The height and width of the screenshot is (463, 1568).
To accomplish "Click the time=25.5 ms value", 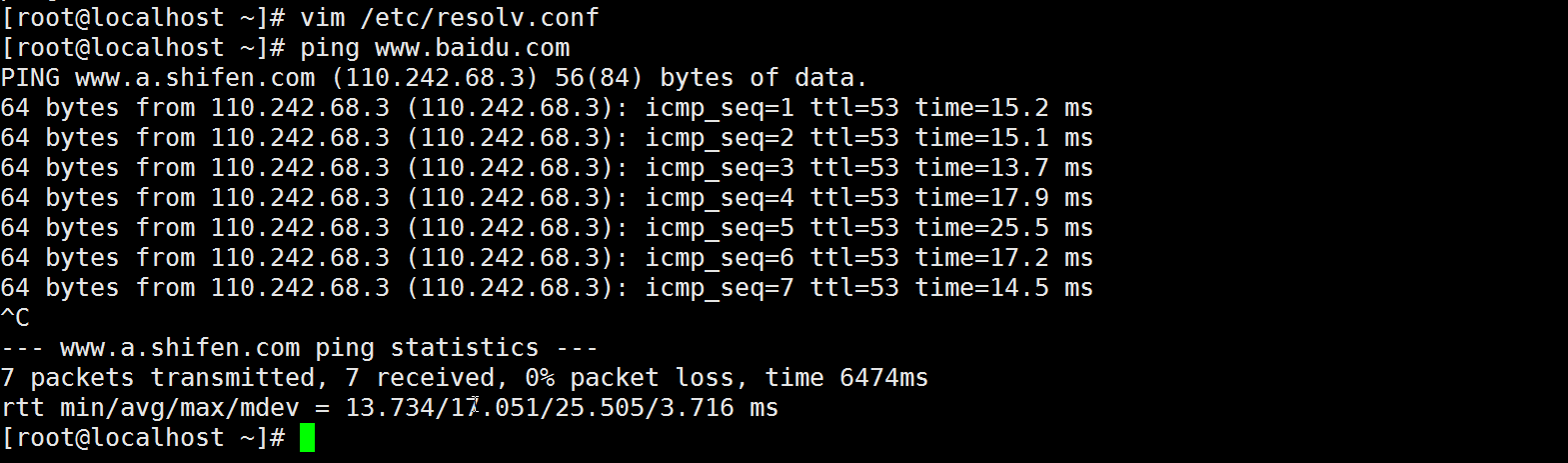I will pos(1003,228).
